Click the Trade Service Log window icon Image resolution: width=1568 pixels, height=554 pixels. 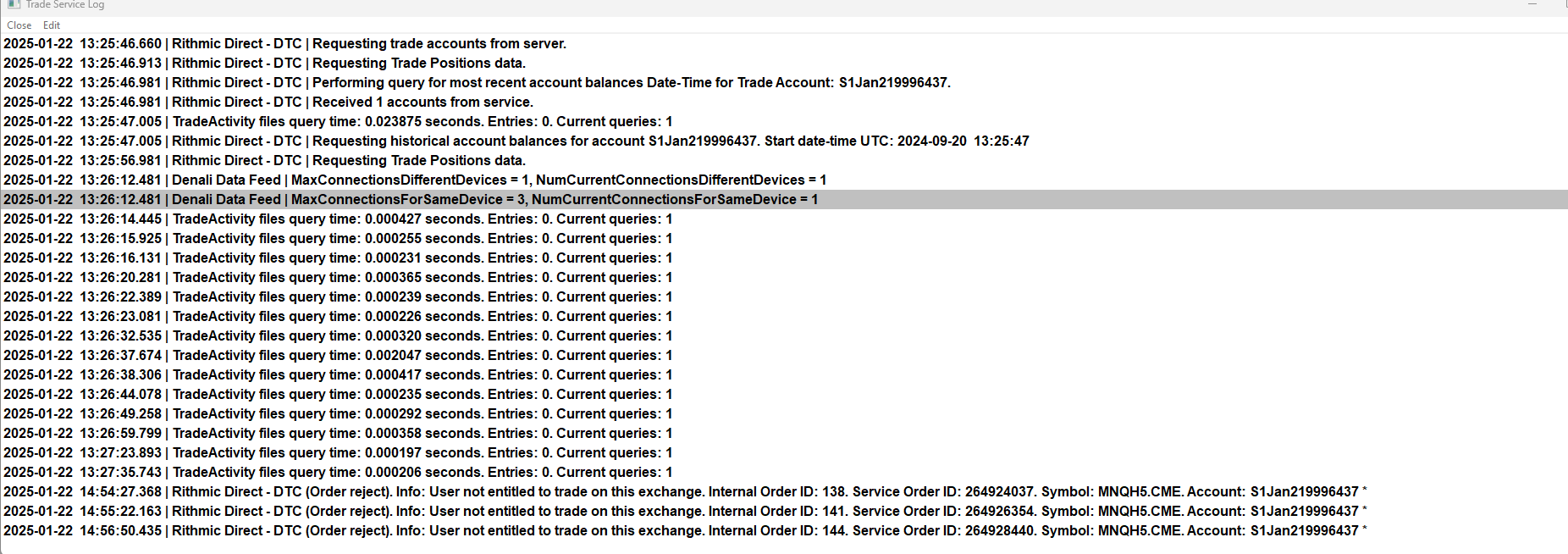[14, 4]
